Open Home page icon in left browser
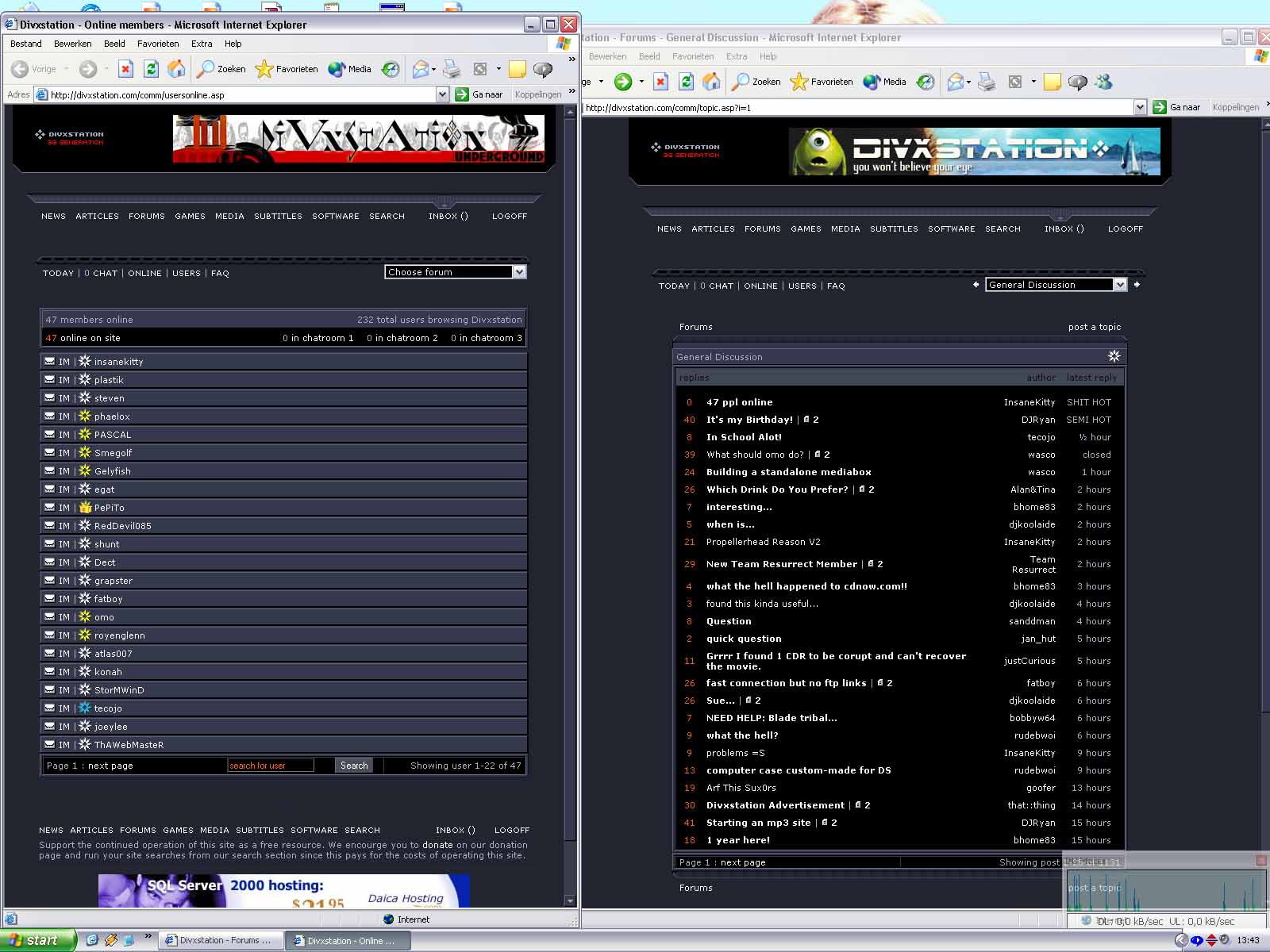This screenshot has width=1270, height=952. [176, 69]
